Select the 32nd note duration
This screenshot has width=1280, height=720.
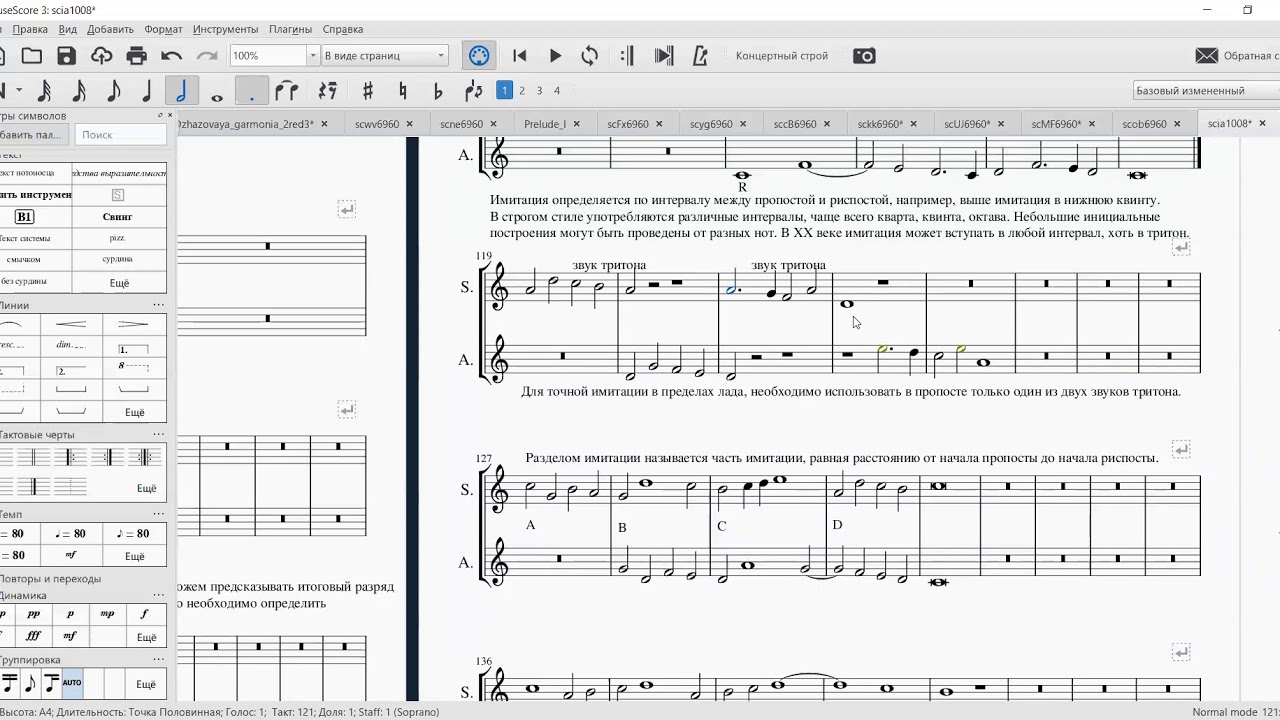click(44, 91)
